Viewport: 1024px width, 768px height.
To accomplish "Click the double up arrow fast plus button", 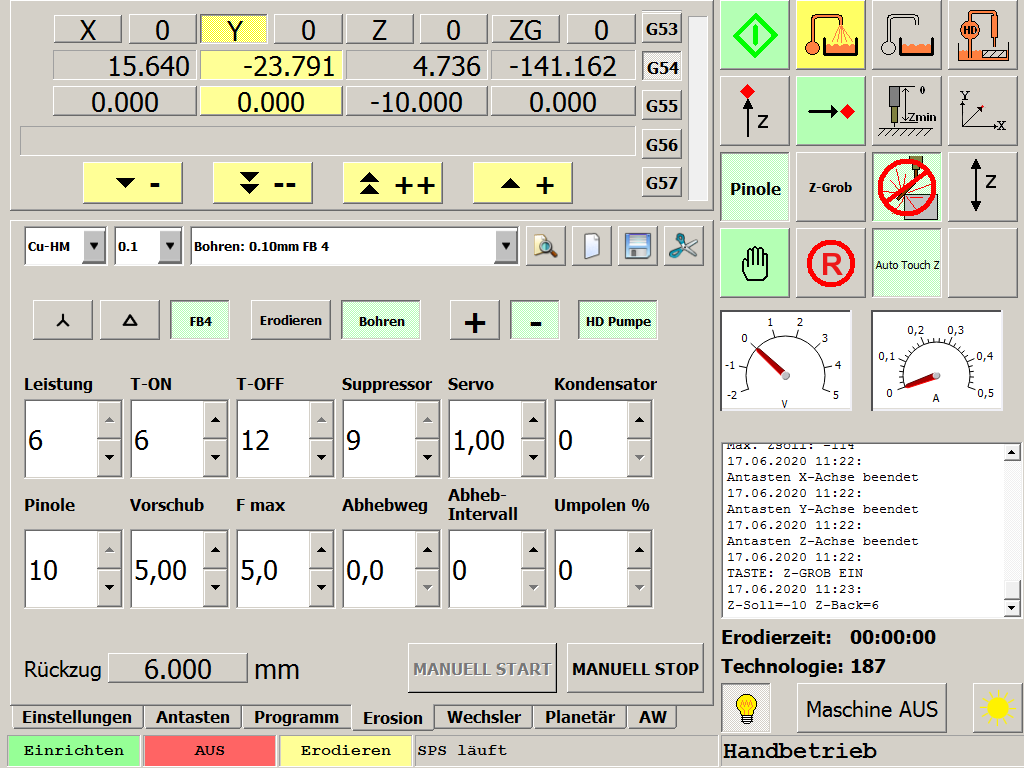I will pos(392,184).
